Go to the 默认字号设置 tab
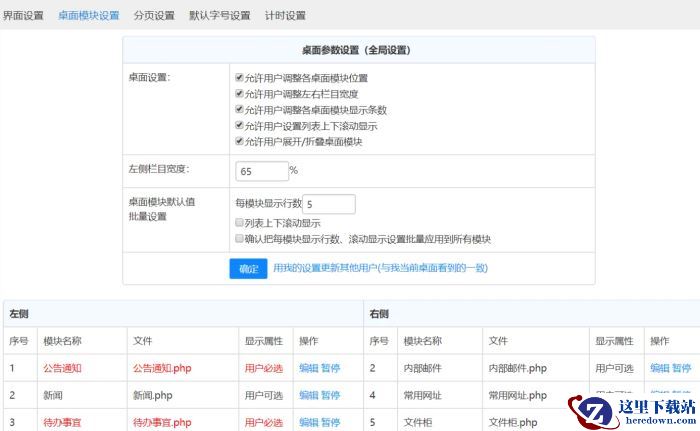Image resolution: width=700 pixels, height=431 pixels. [219, 16]
